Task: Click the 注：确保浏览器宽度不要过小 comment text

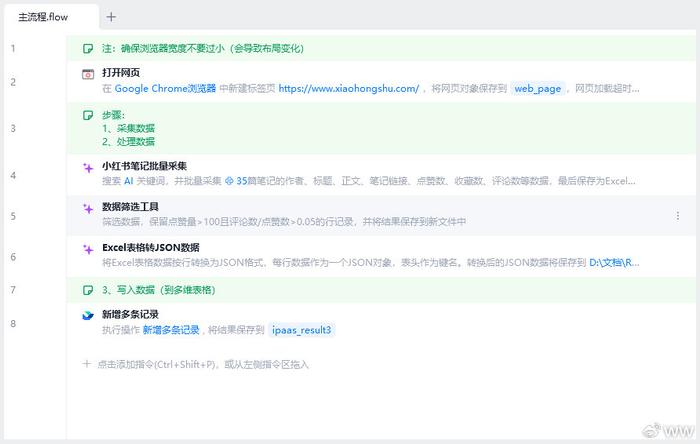Action: pos(203,49)
